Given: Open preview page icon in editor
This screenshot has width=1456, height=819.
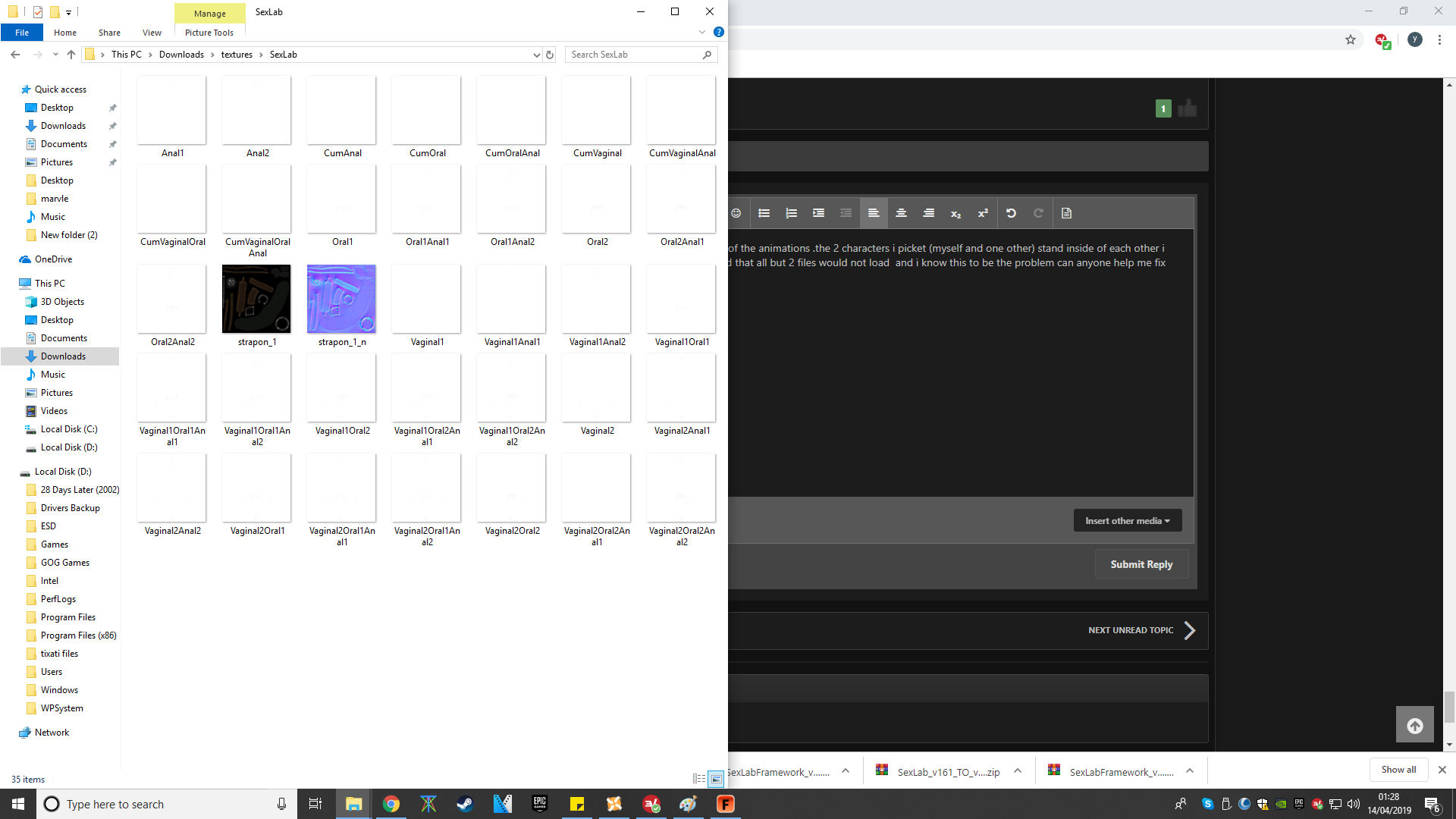Looking at the screenshot, I should (x=1066, y=213).
